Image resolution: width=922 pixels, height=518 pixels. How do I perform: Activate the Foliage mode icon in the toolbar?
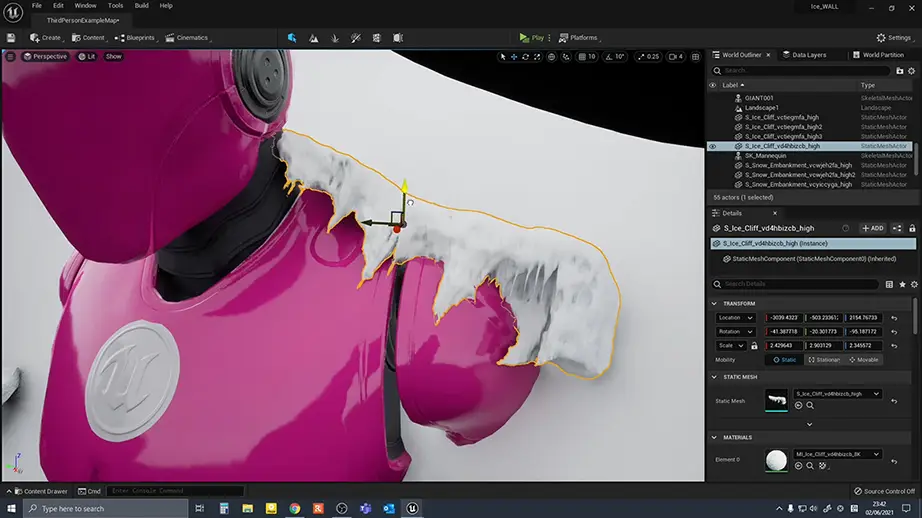[x=334, y=38]
